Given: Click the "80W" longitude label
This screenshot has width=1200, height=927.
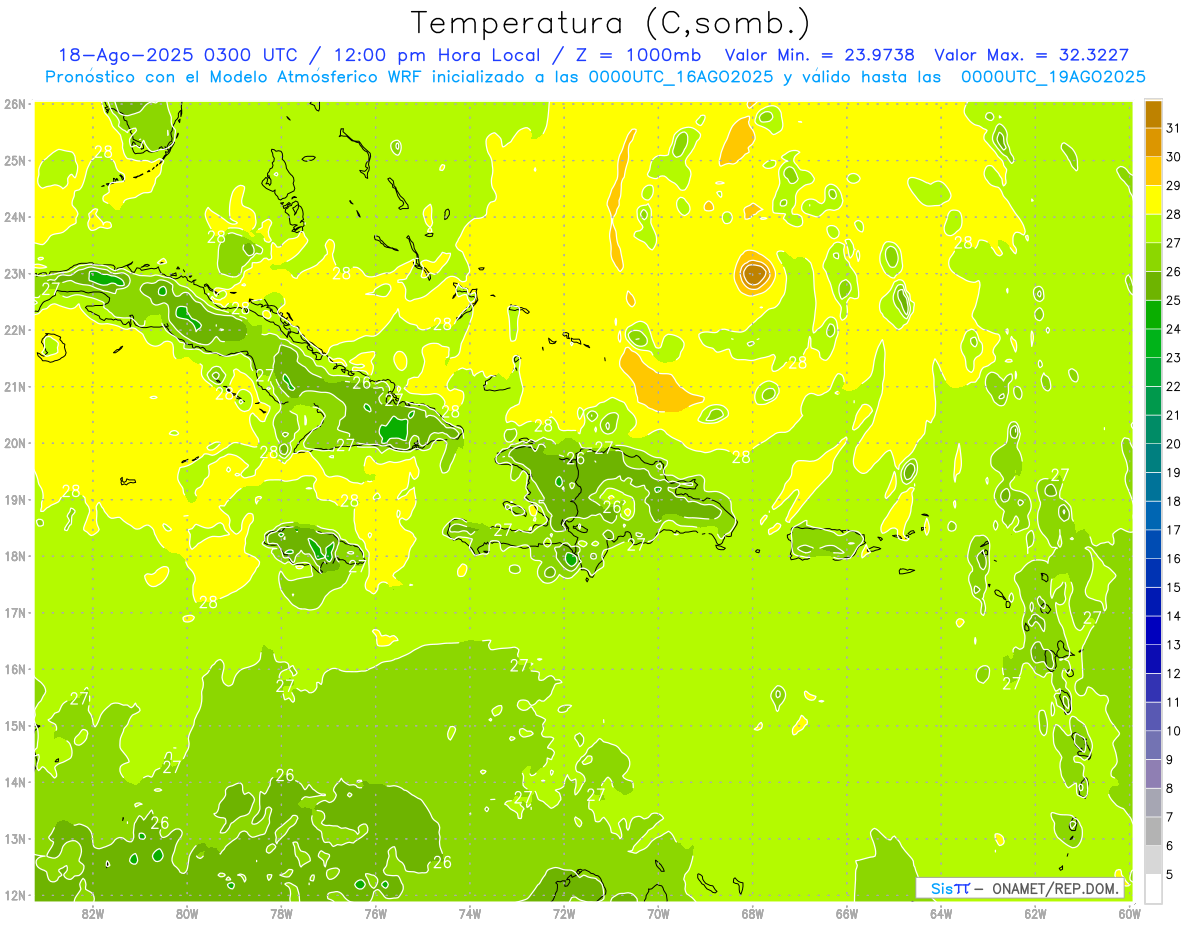Looking at the screenshot, I should pos(187,913).
